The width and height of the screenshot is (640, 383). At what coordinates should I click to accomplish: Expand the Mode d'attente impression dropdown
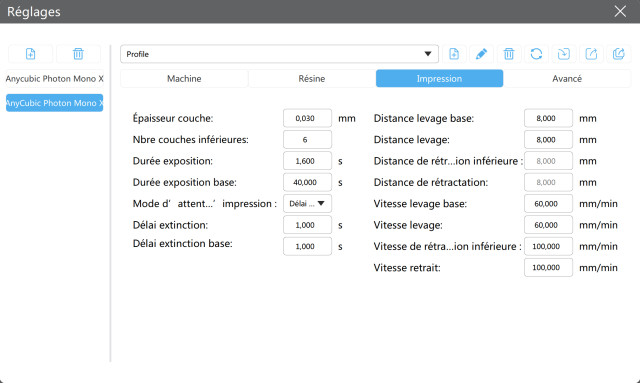point(307,203)
